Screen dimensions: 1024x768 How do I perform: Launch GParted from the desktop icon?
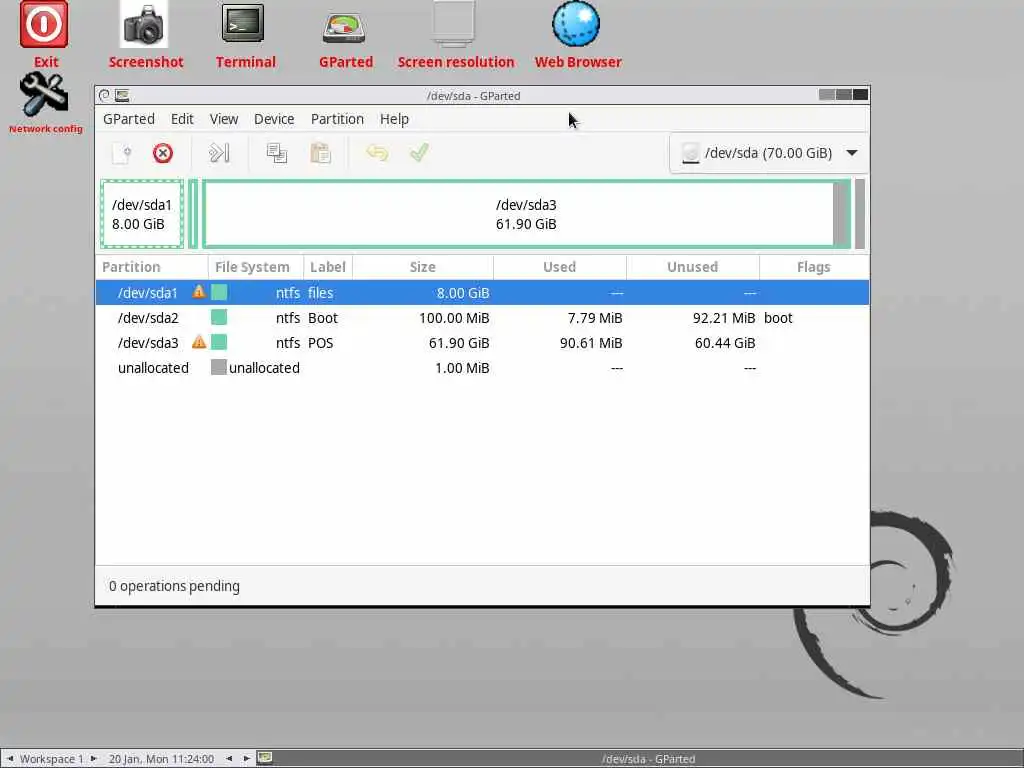coord(344,27)
